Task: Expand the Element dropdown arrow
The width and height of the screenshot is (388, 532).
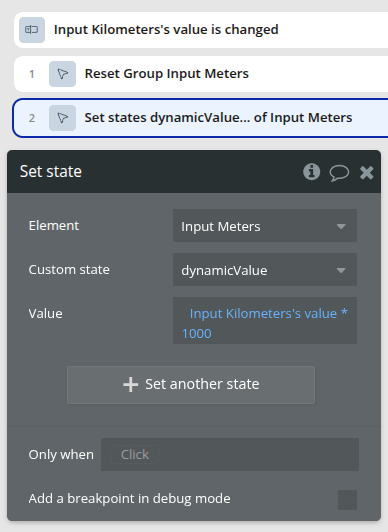Action: 341,226
